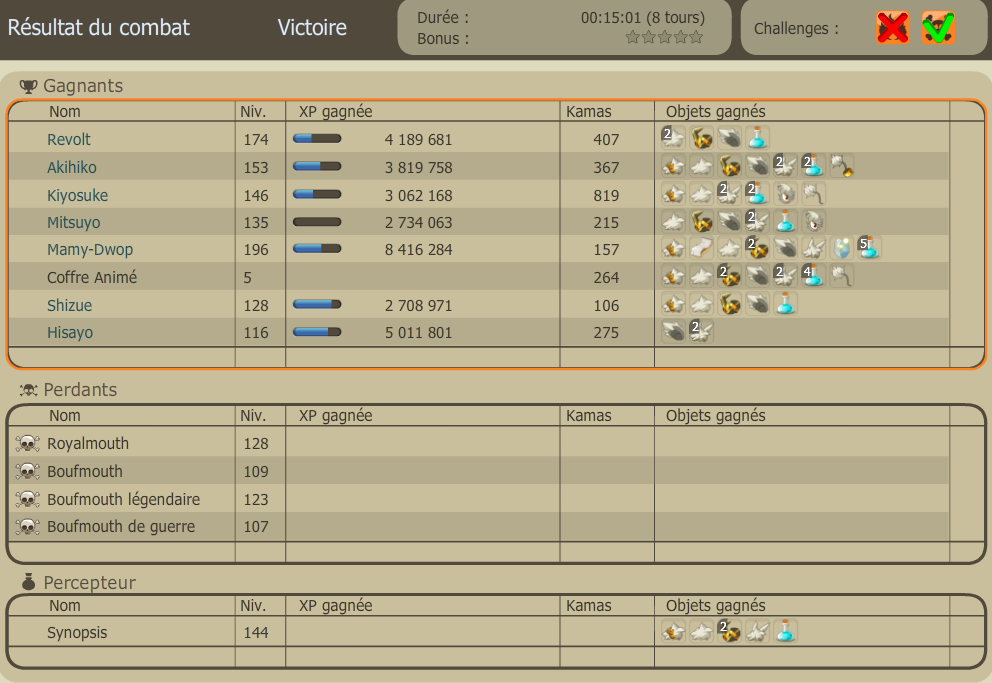Click the Victoire result label
This screenshot has width=992, height=683.
[x=312, y=28]
